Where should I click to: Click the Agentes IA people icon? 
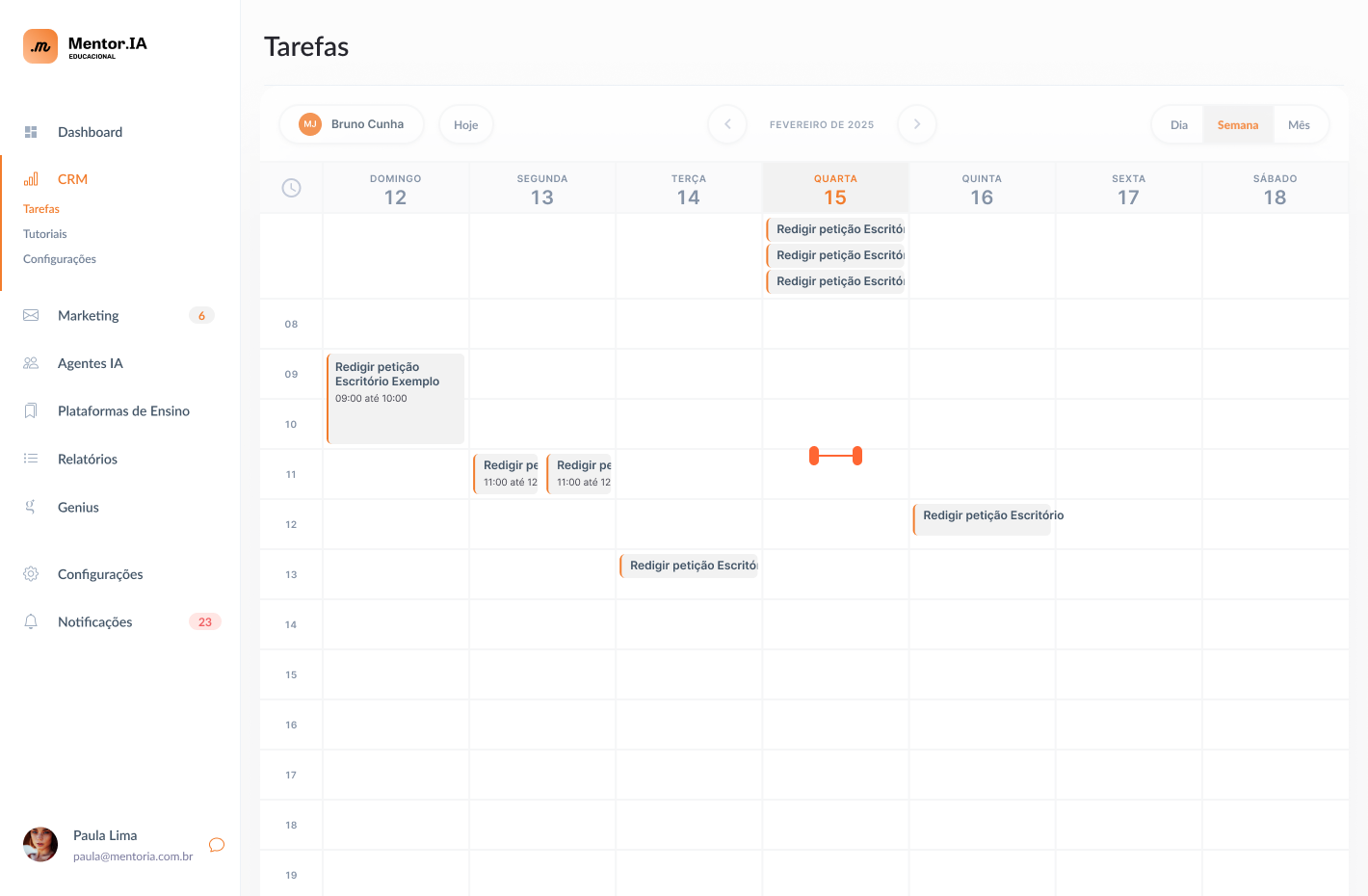(31, 363)
